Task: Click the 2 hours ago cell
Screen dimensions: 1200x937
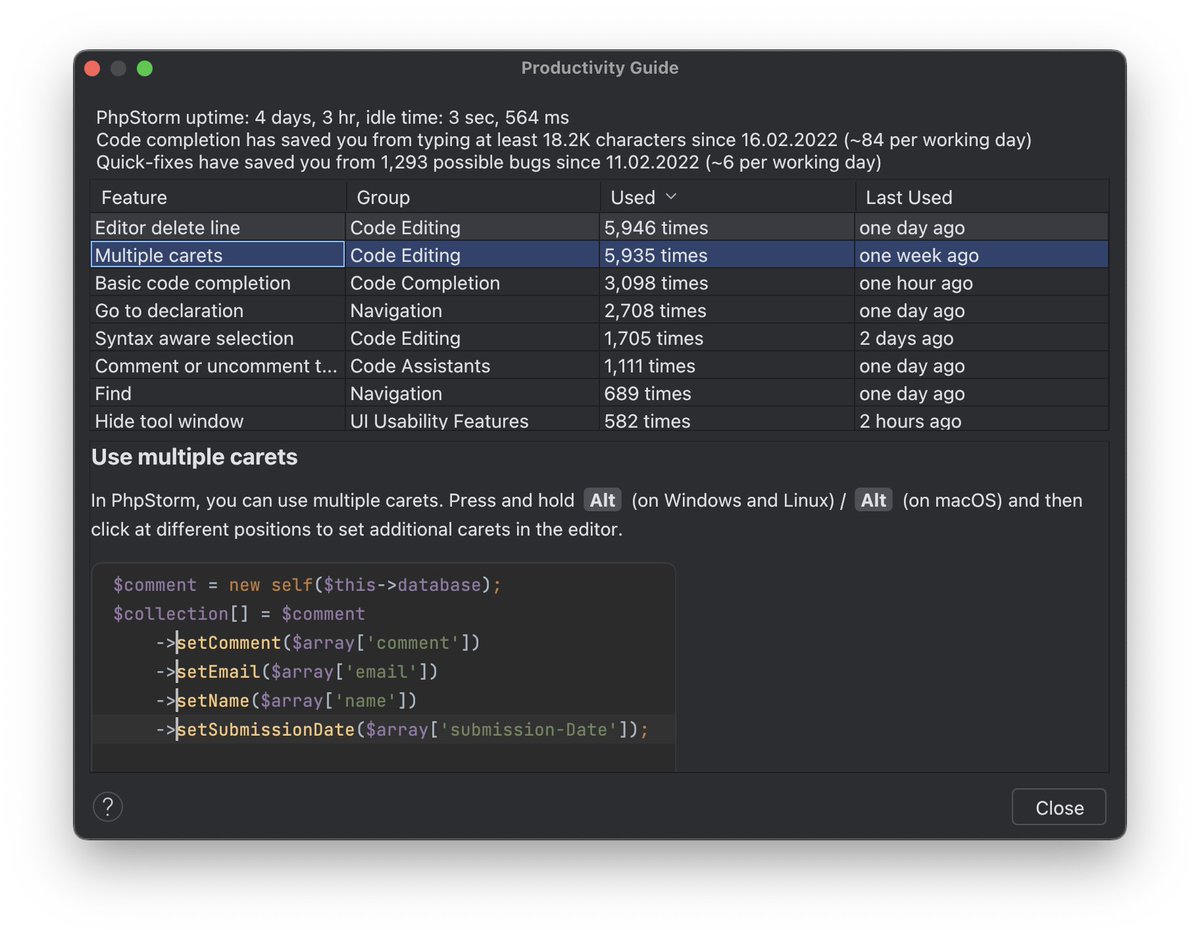Action: point(982,420)
